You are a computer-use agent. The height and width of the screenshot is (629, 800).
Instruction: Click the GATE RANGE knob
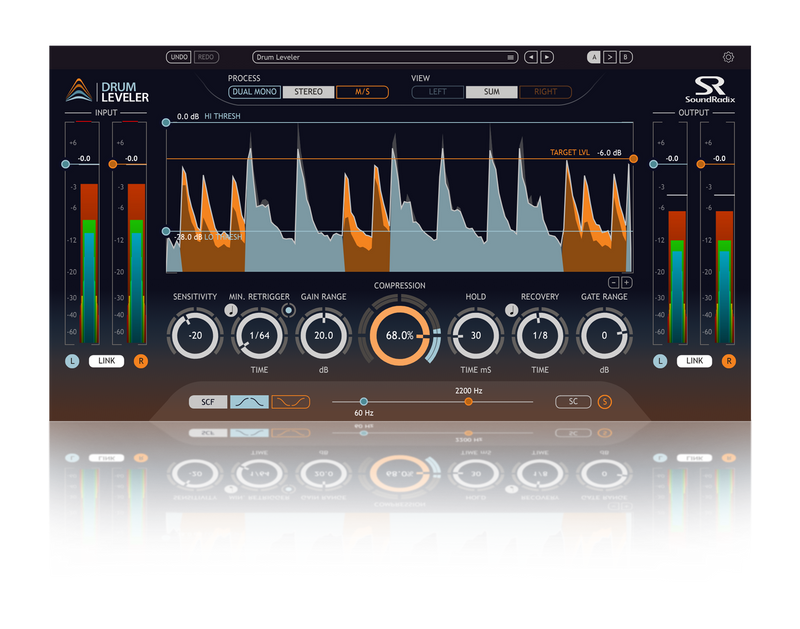(604, 335)
